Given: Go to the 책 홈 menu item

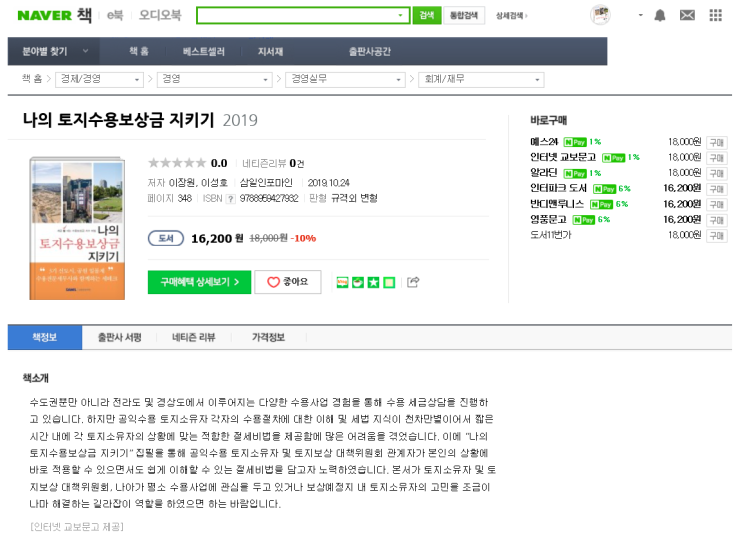Looking at the screenshot, I should pyautogui.click(x=139, y=51).
